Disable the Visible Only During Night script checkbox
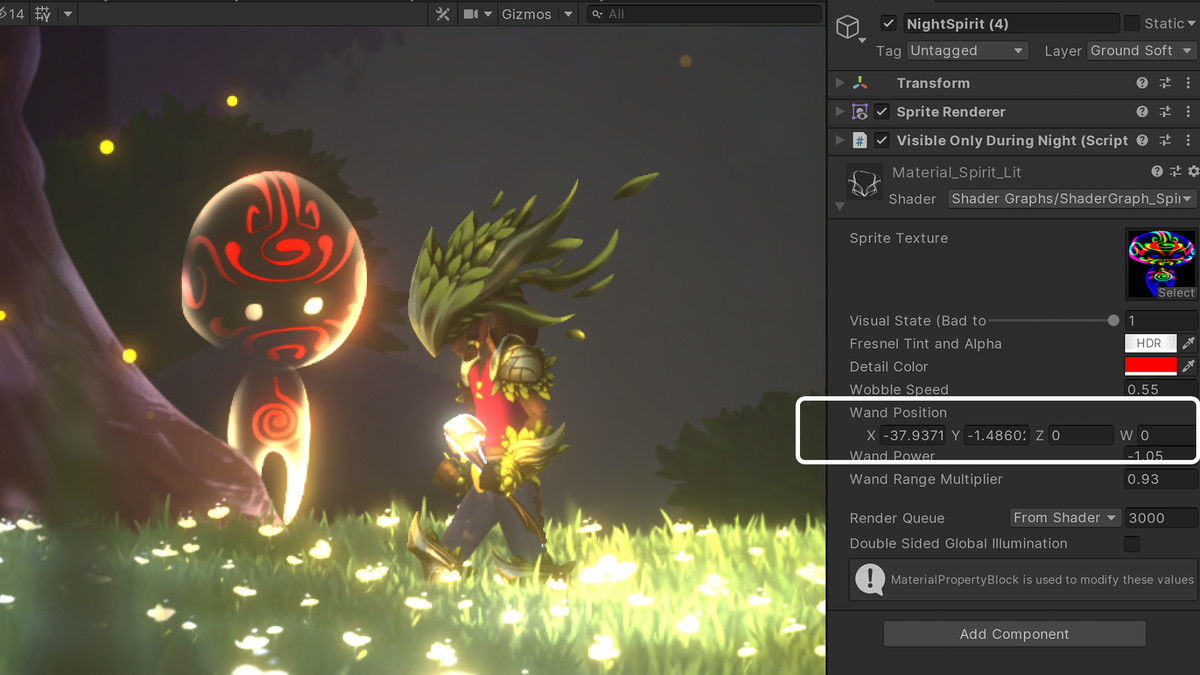Viewport: 1200px width, 675px height. tap(882, 141)
